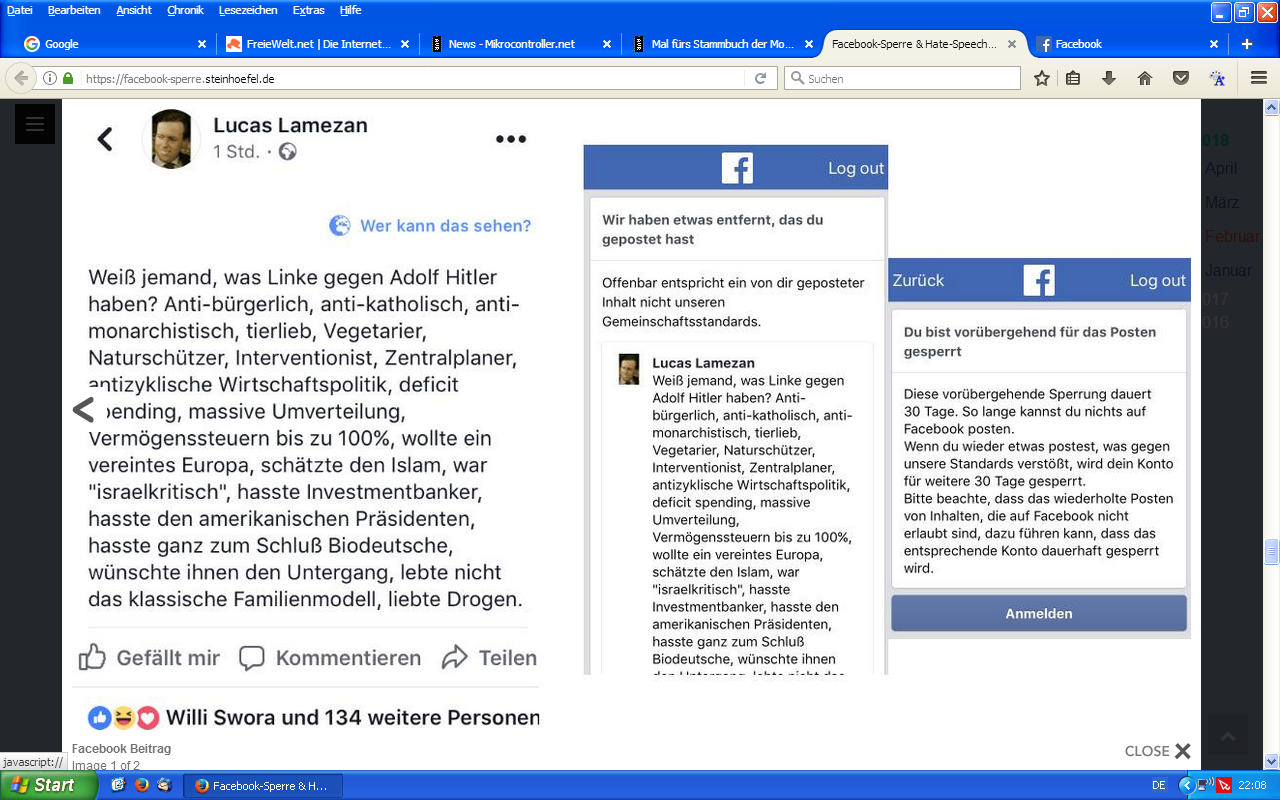Open the black site menu hamburger icon

point(35,124)
